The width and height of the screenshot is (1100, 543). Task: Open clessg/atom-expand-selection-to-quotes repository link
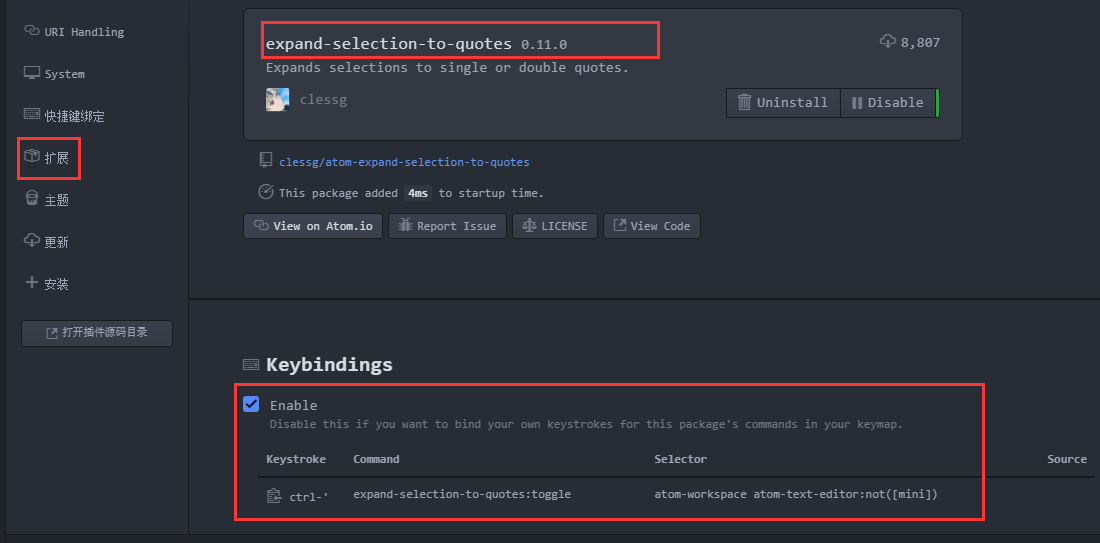(404, 162)
